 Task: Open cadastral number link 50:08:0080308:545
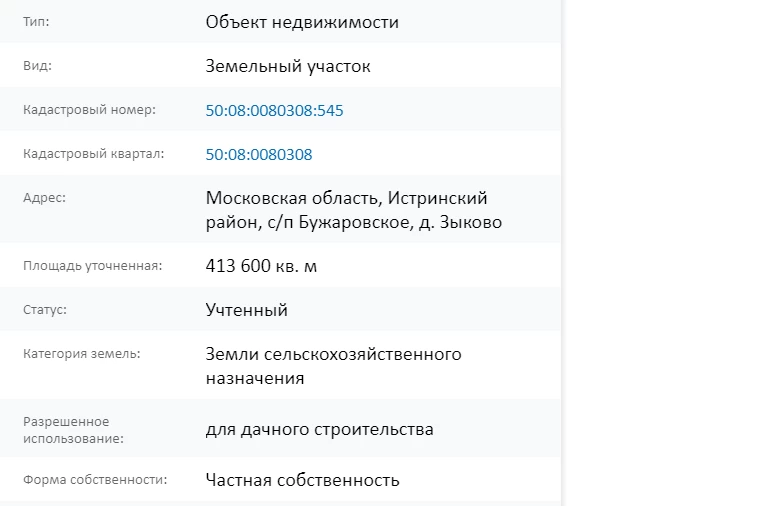point(274,111)
